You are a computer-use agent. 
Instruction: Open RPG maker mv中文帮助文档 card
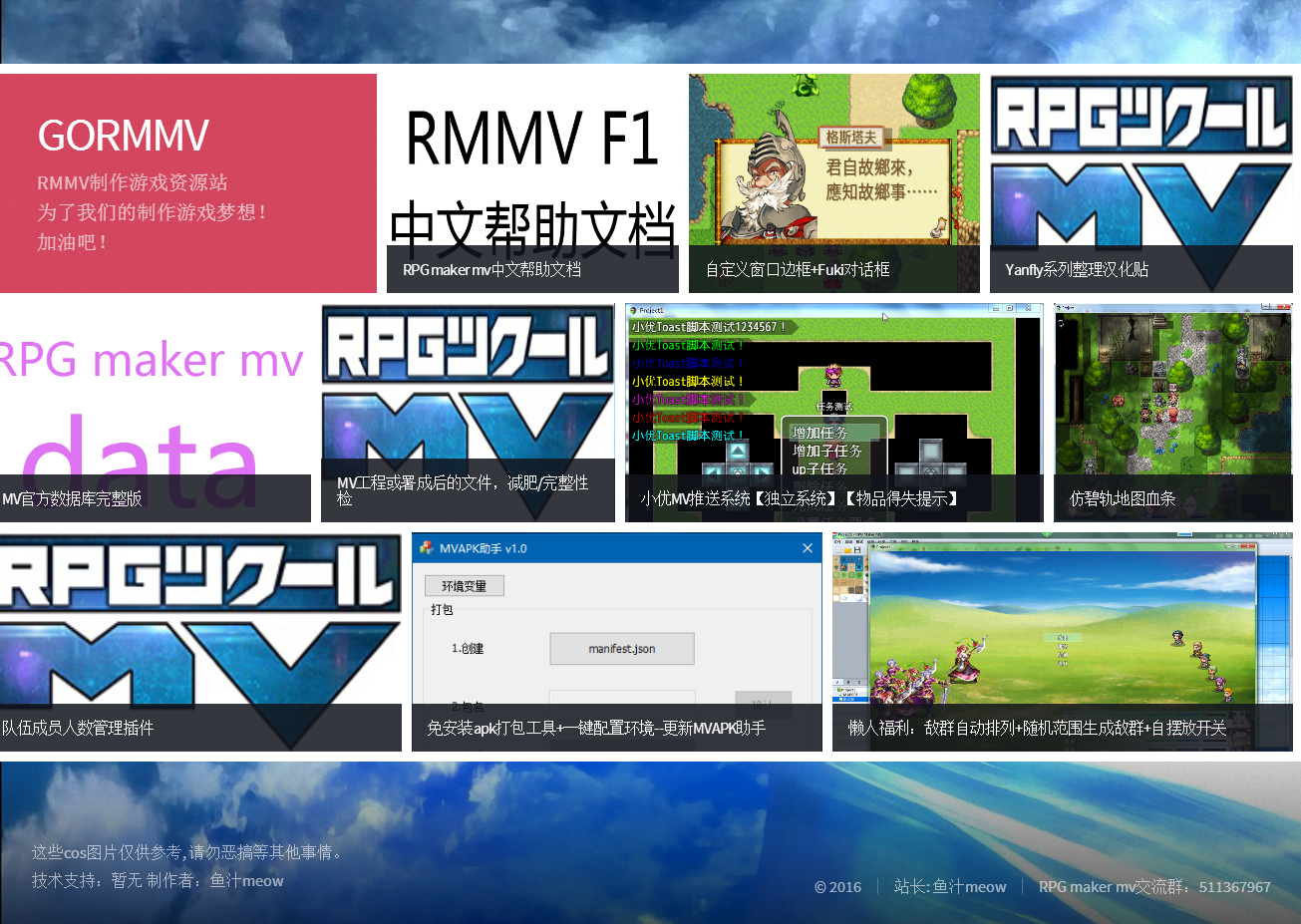click(532, 183)
